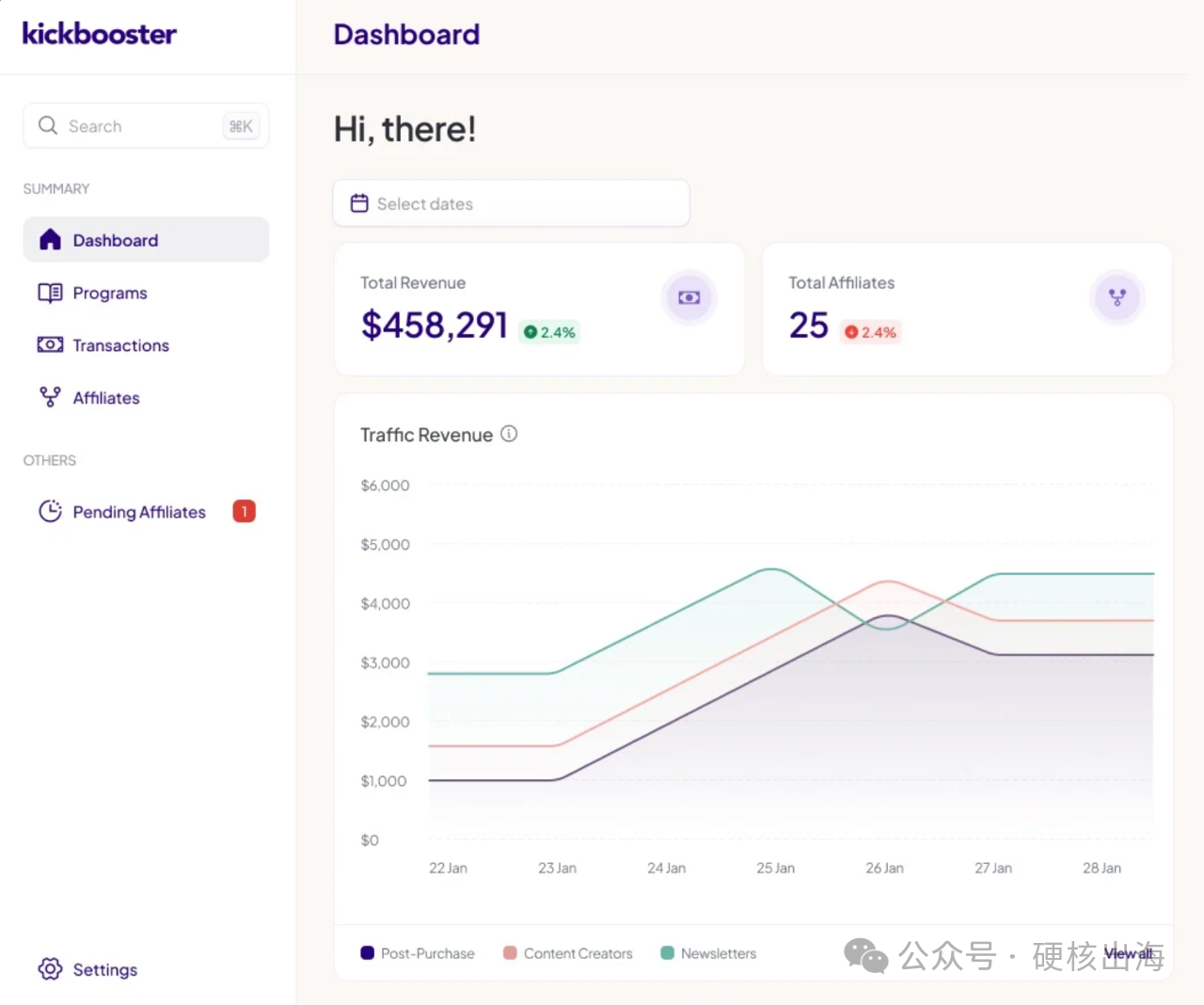
Task: Click the Total Affiliates count 25
Action: tap(809, 326)
